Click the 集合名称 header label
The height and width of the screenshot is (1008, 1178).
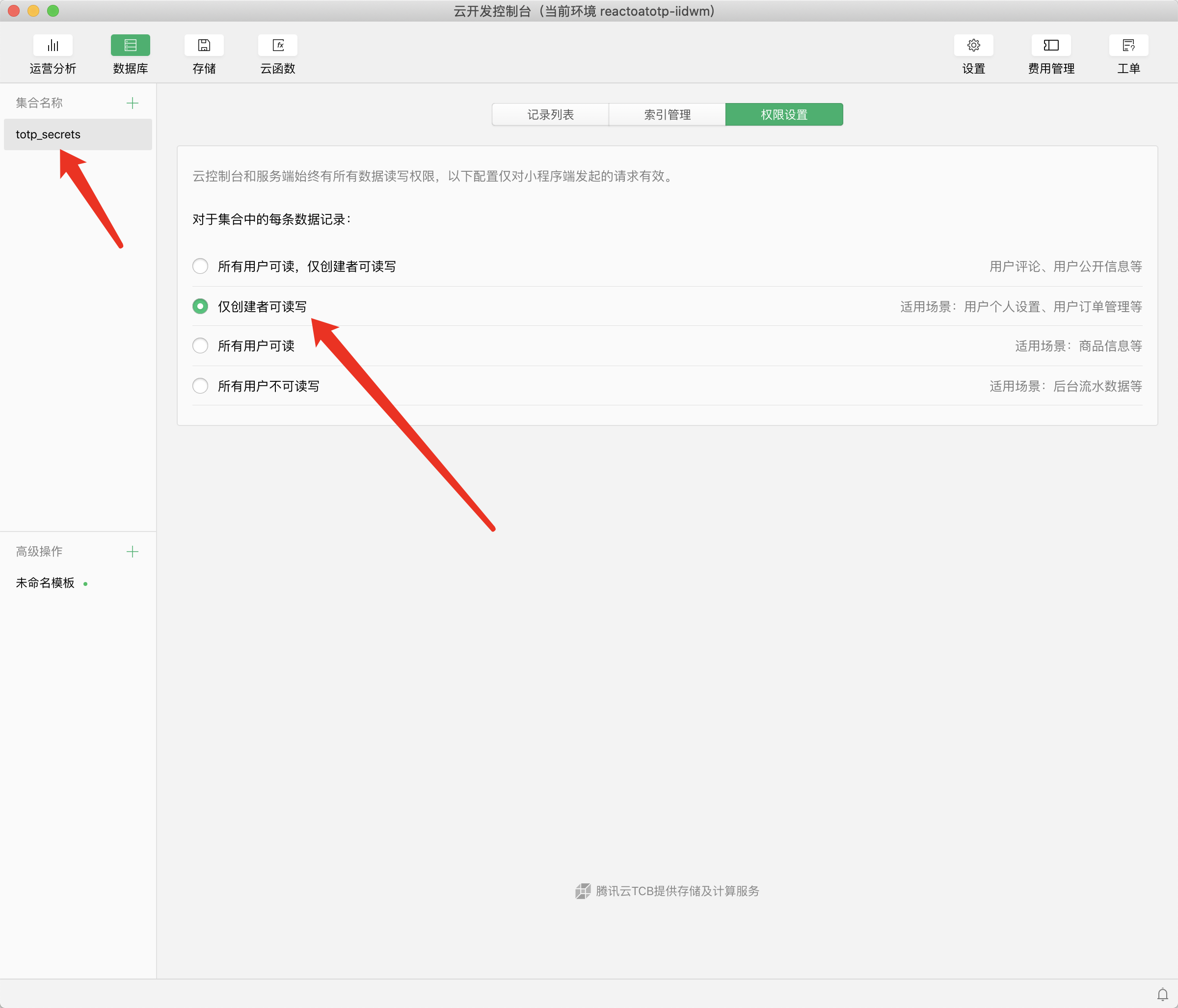point(39,103)
